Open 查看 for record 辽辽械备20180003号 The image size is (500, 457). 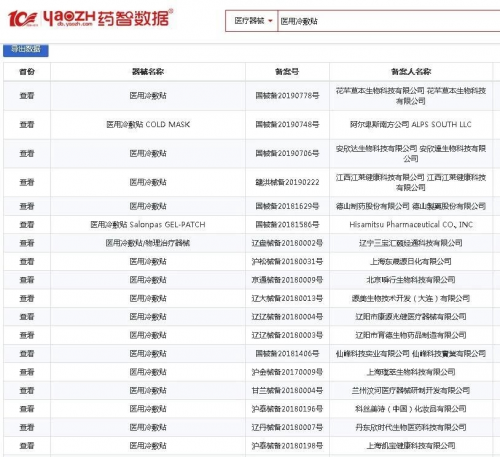[27, 335]
